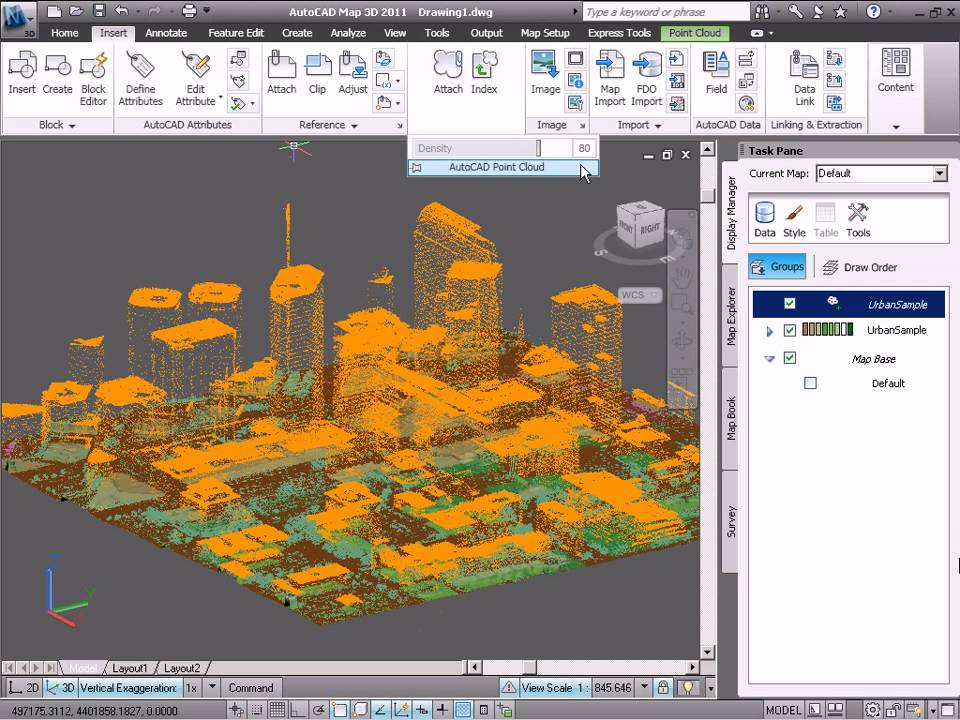
Task: Click the light bulb status icon
Action: click(x=688, y=688)
